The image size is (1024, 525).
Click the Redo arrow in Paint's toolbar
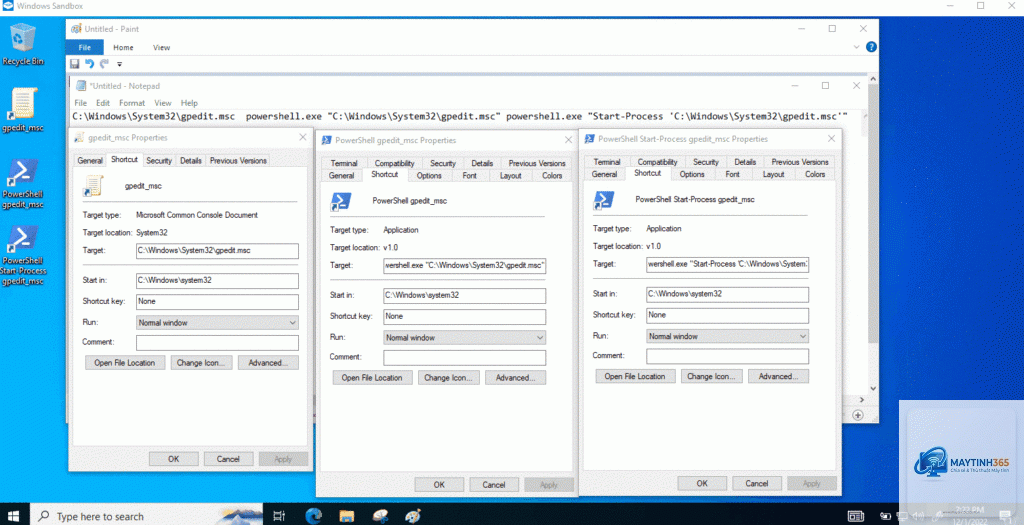point(104,64)
